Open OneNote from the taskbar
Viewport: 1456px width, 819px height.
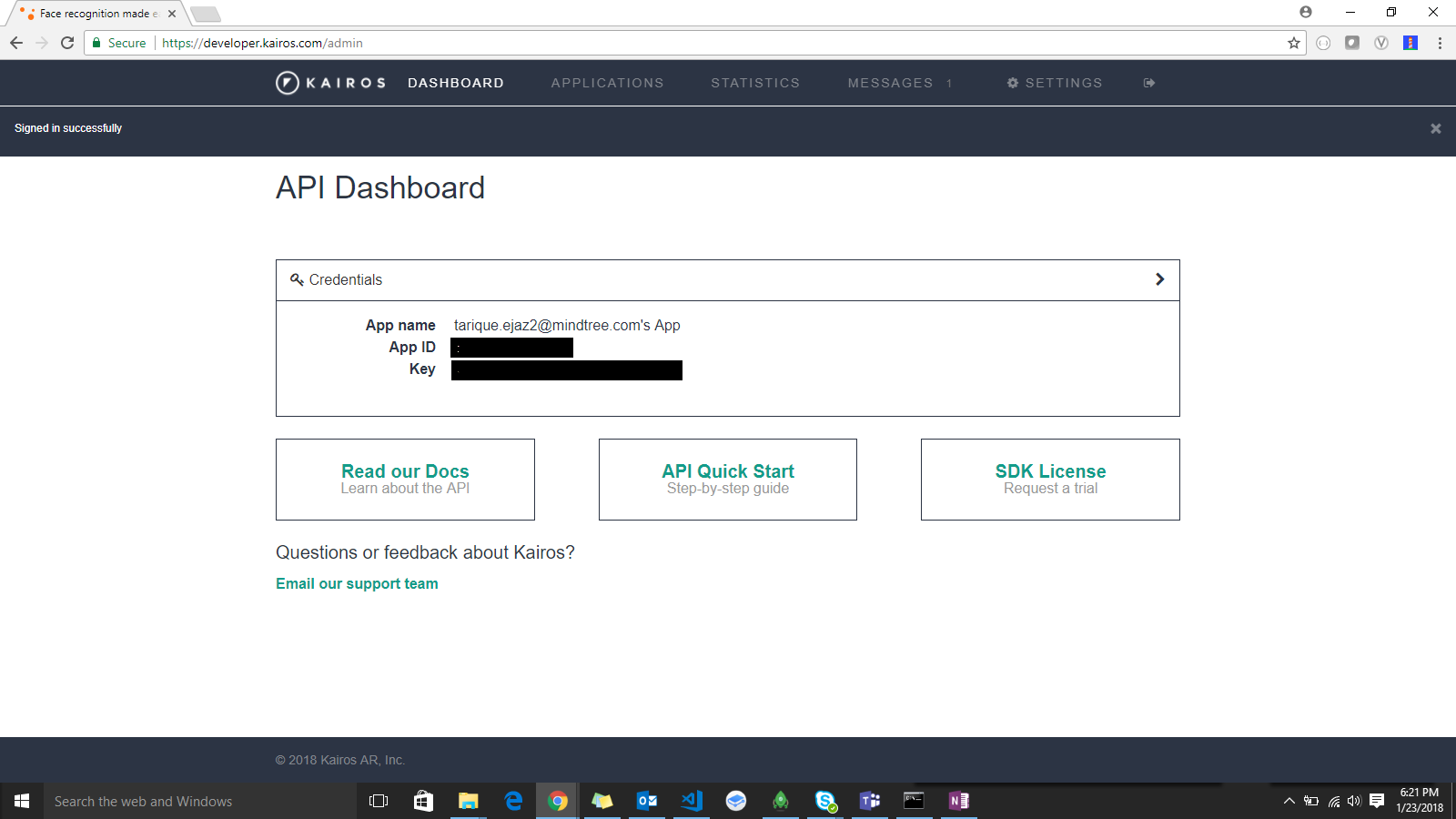click(x=958, y=801)
